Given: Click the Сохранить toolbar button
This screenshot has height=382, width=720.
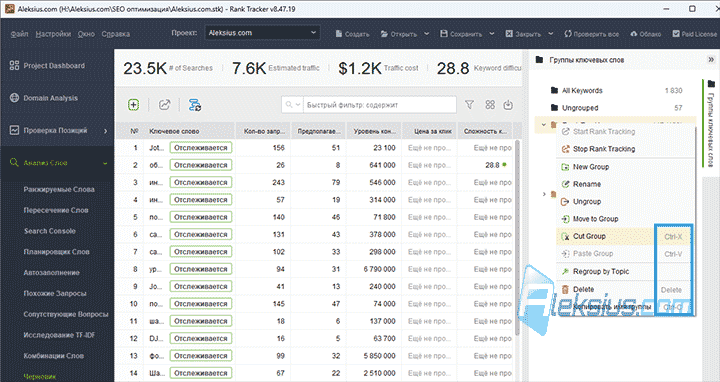Looking at the screenshot, I should tap(461, 34).
